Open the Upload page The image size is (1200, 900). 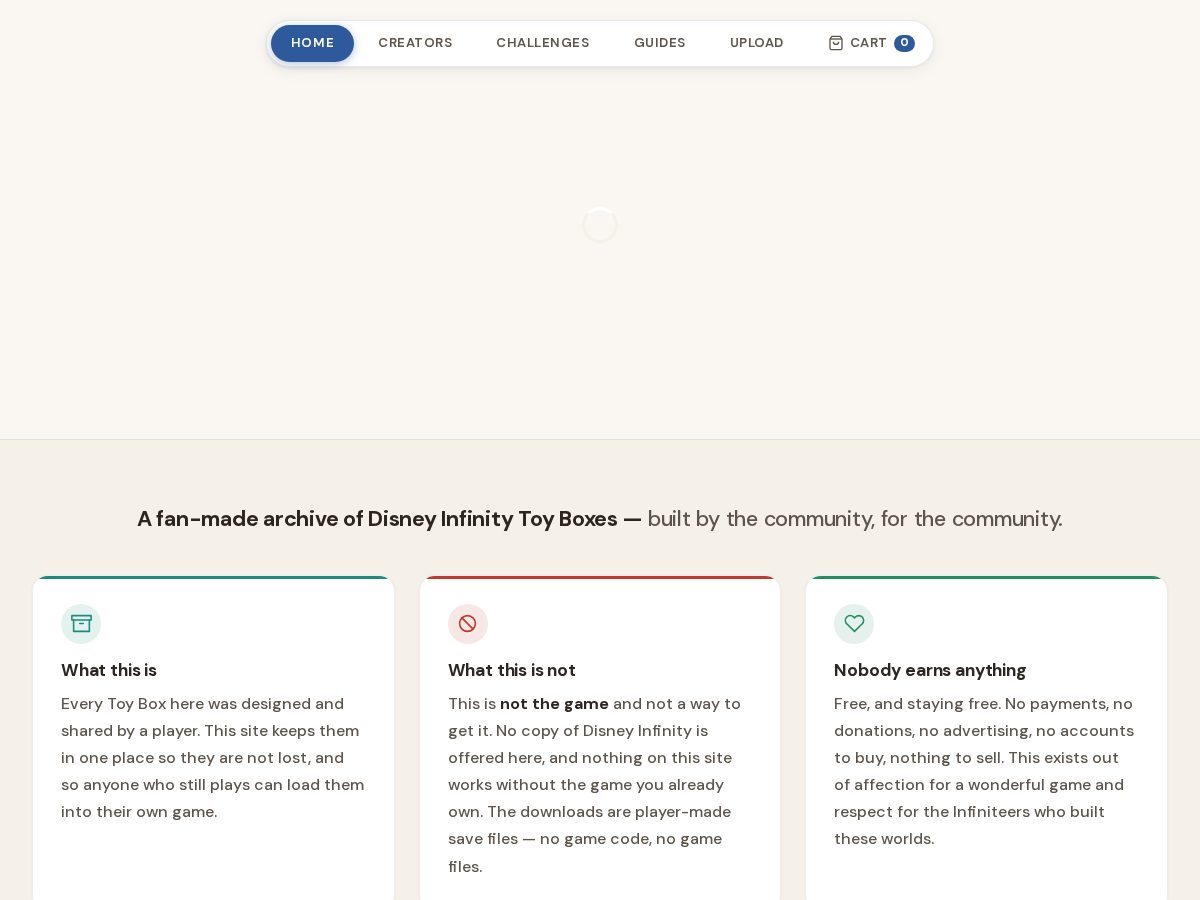tap(757, 43)
